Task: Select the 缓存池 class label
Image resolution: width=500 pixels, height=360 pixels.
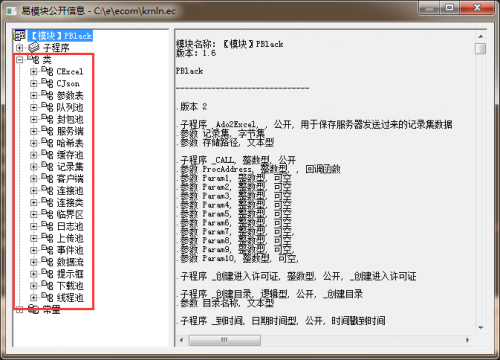Action: [70, 155]
